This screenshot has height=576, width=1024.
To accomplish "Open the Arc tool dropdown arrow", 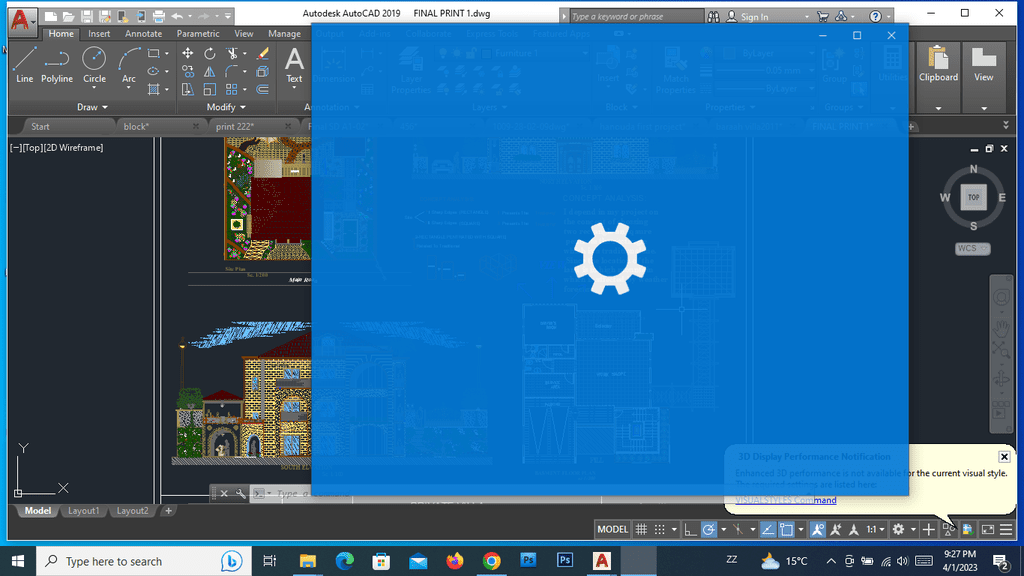I will 129,88.
